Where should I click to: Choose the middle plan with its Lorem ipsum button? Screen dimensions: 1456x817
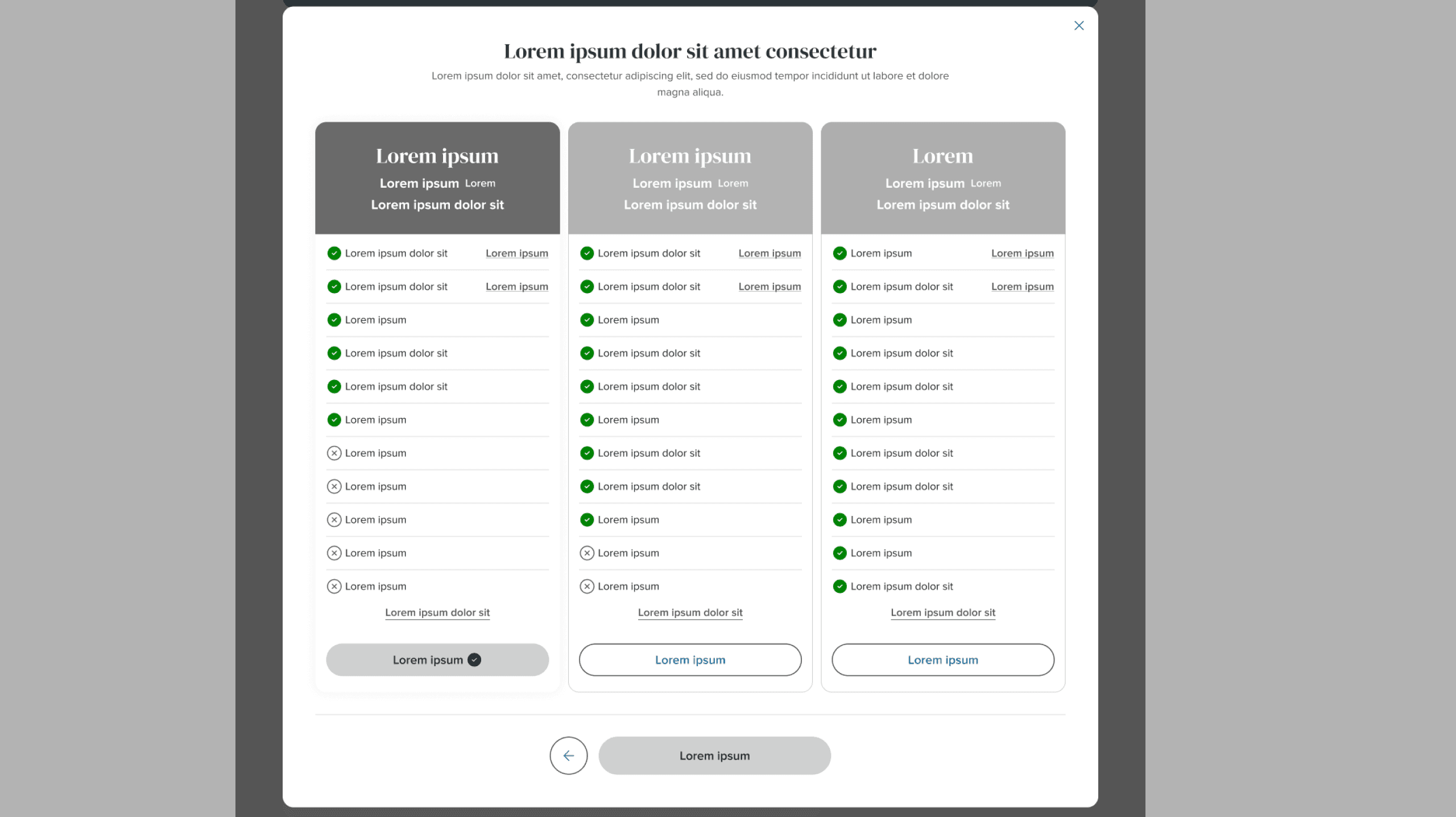(x=690, y=660)
